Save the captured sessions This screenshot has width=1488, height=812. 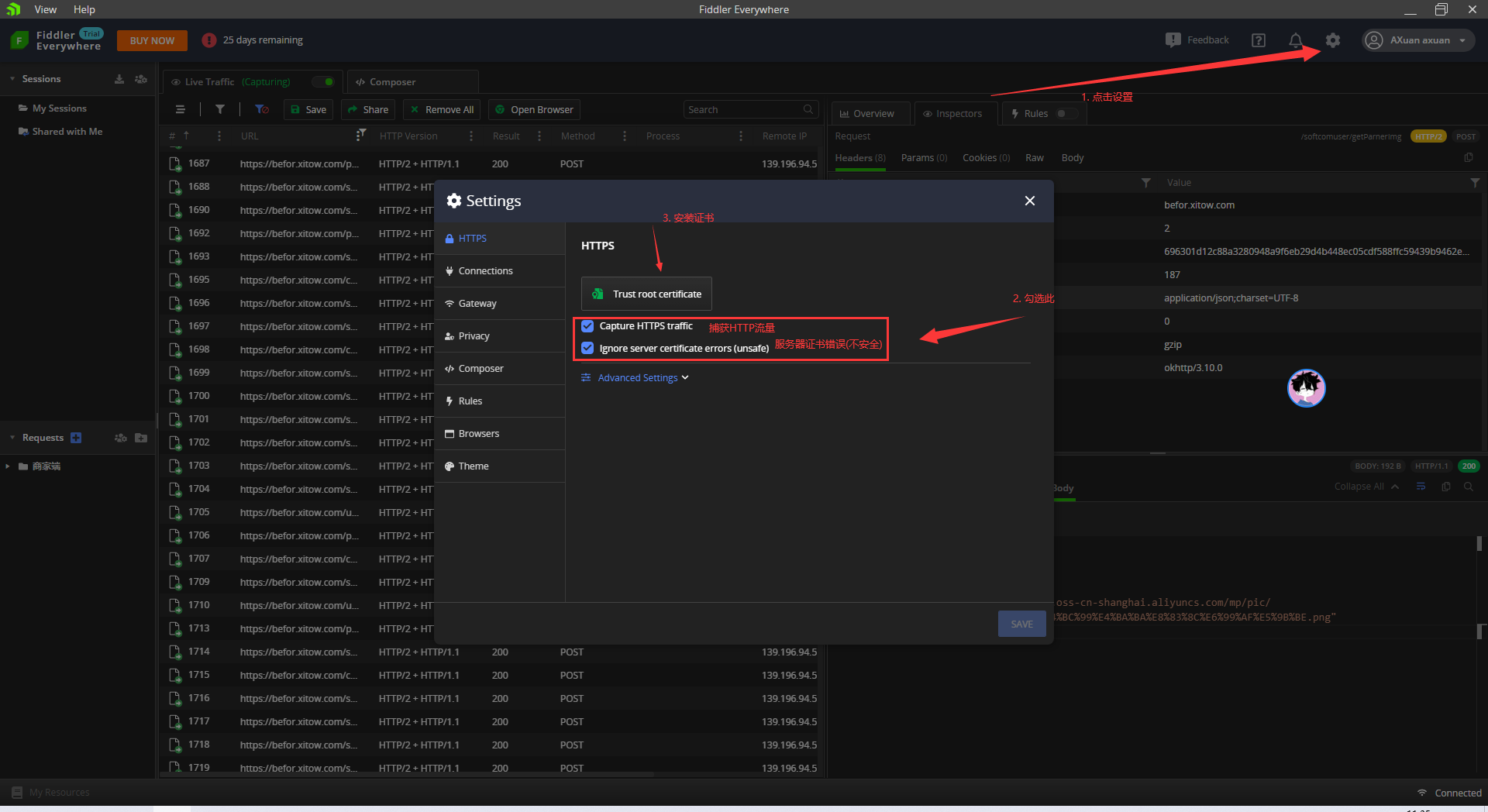pyautogui.click(x=308, y=109)
